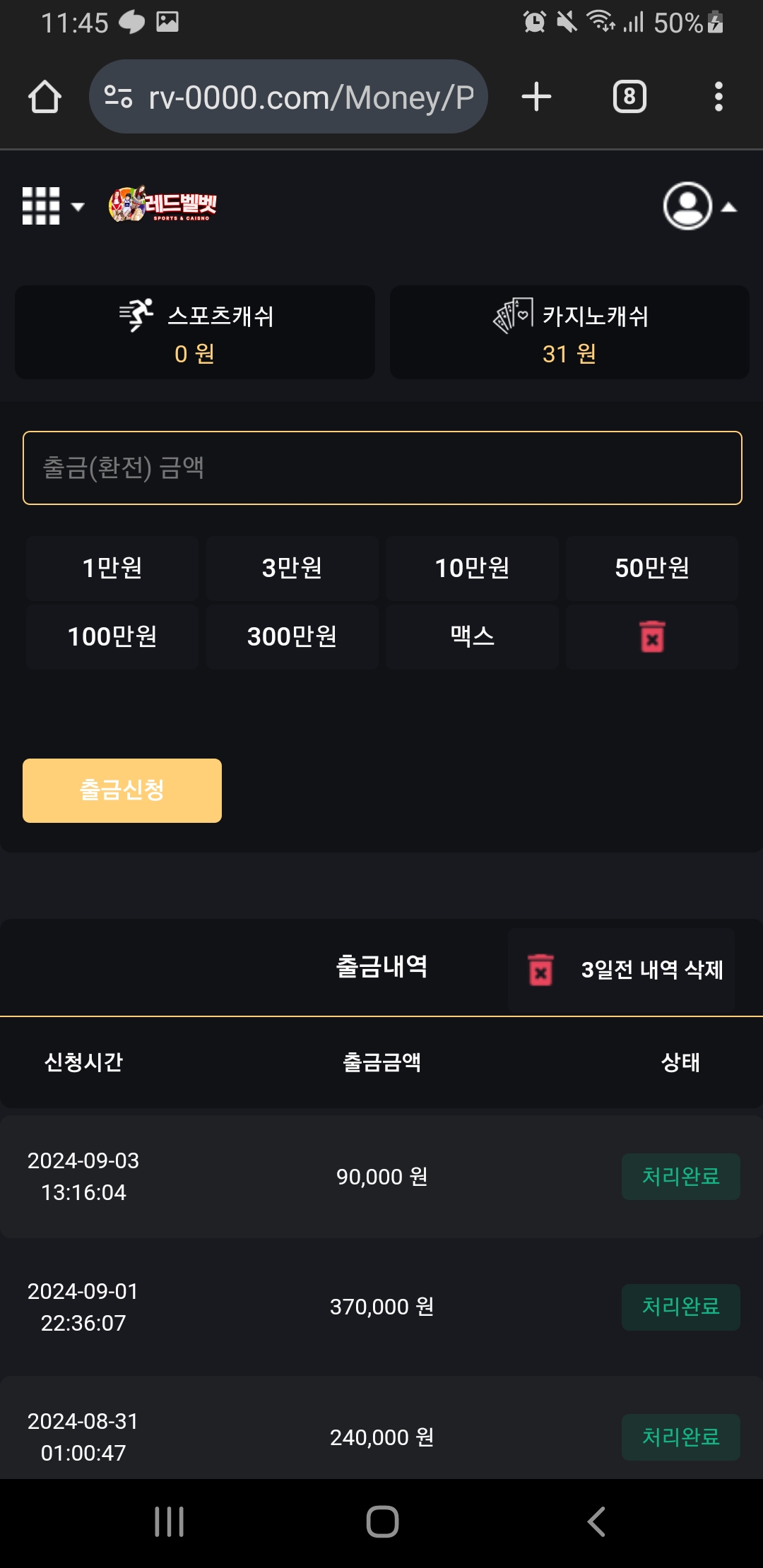763x1568 pixels.
Task: Tap the browser home icon
Action: click(45, 97)
